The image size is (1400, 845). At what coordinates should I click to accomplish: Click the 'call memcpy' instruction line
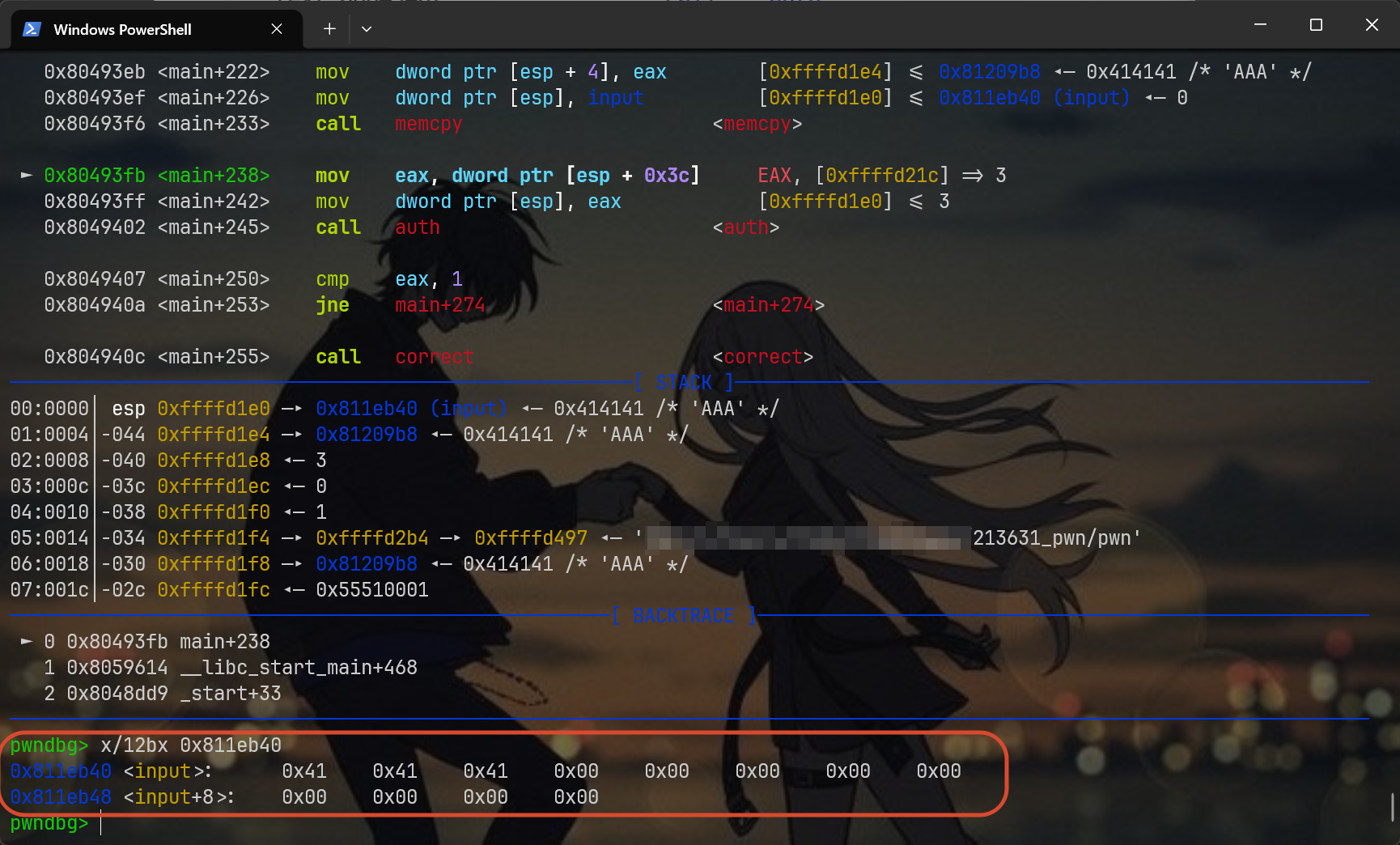(x=388, y=124)
